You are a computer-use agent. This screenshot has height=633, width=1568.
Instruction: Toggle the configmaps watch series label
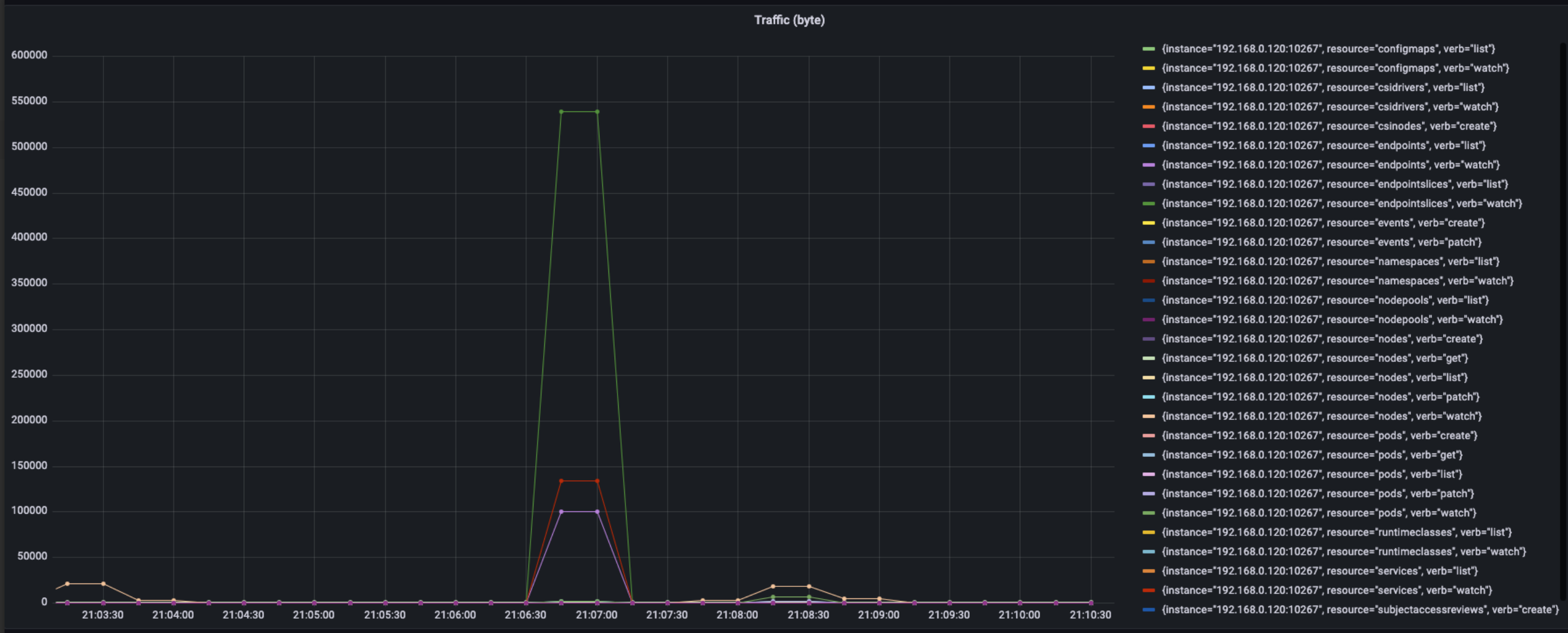pyautogui.click(x=1335, y=68)
